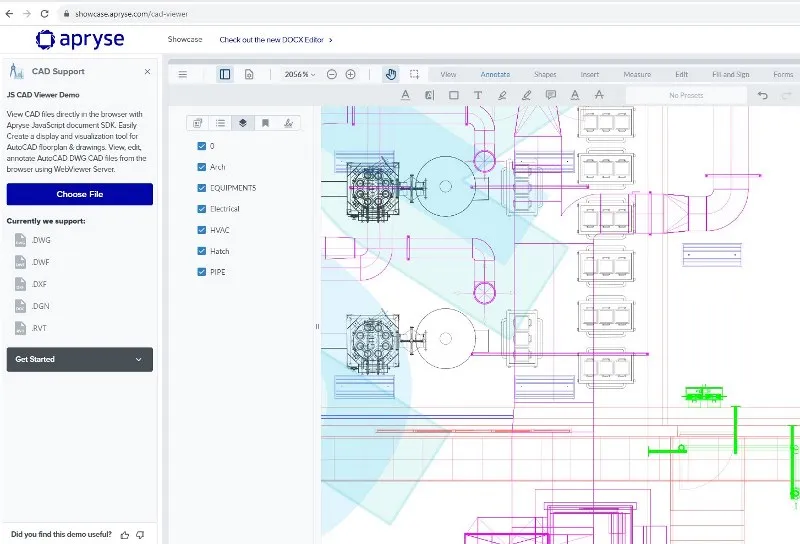Toggle the Electrical layer checkbox
The width and height of the screenshot is (800, 544).
[x=202, y=209]
